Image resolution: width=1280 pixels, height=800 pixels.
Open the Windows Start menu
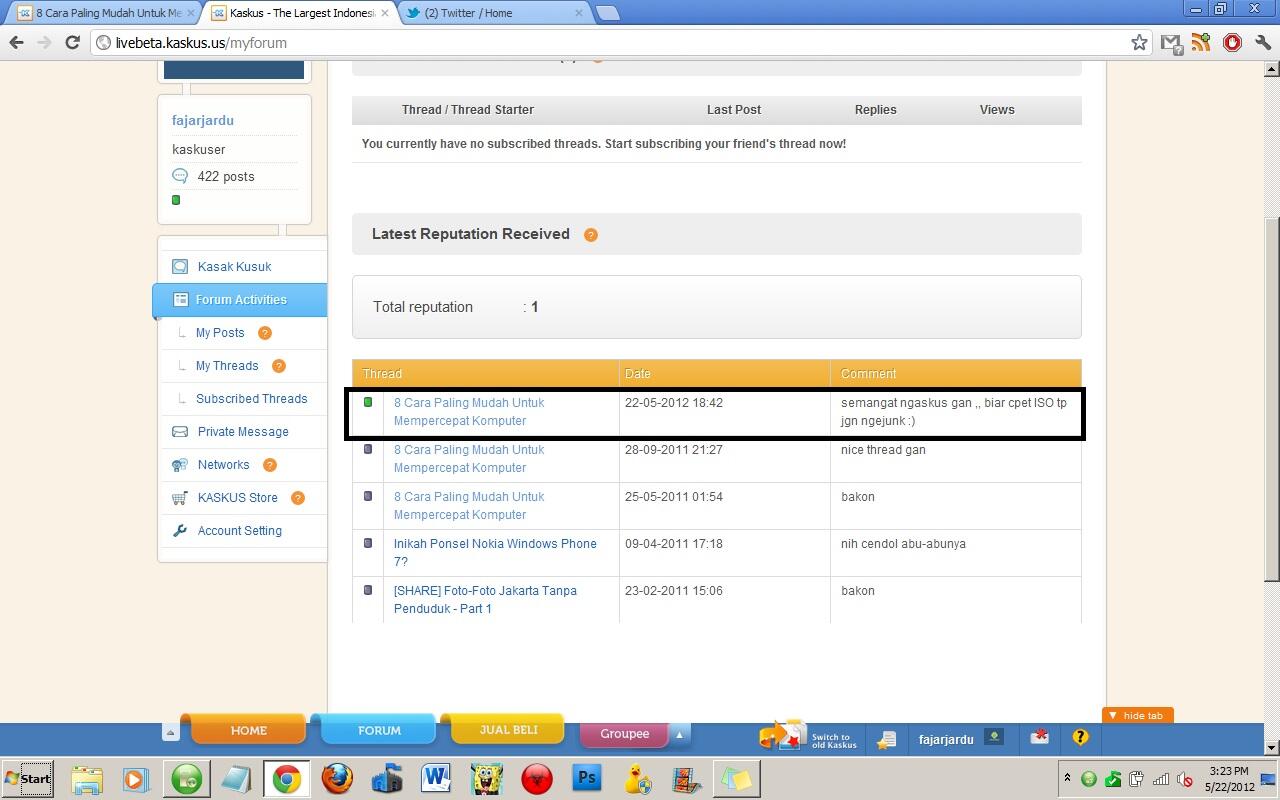[x=28, y=778]
